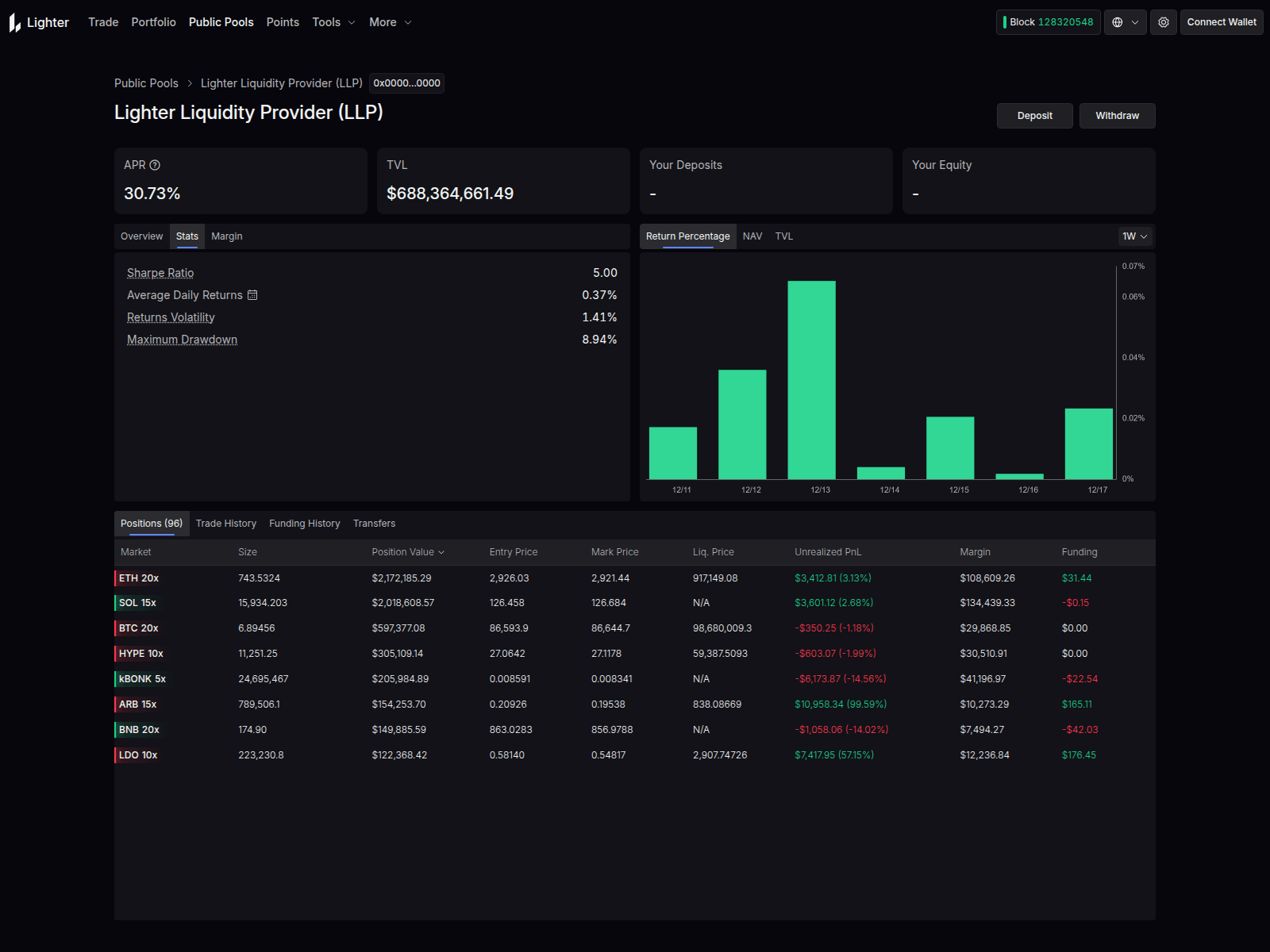Click the Liq. Price column header
The height and width of the screenshot is (952, 1270).
[714, 552]
